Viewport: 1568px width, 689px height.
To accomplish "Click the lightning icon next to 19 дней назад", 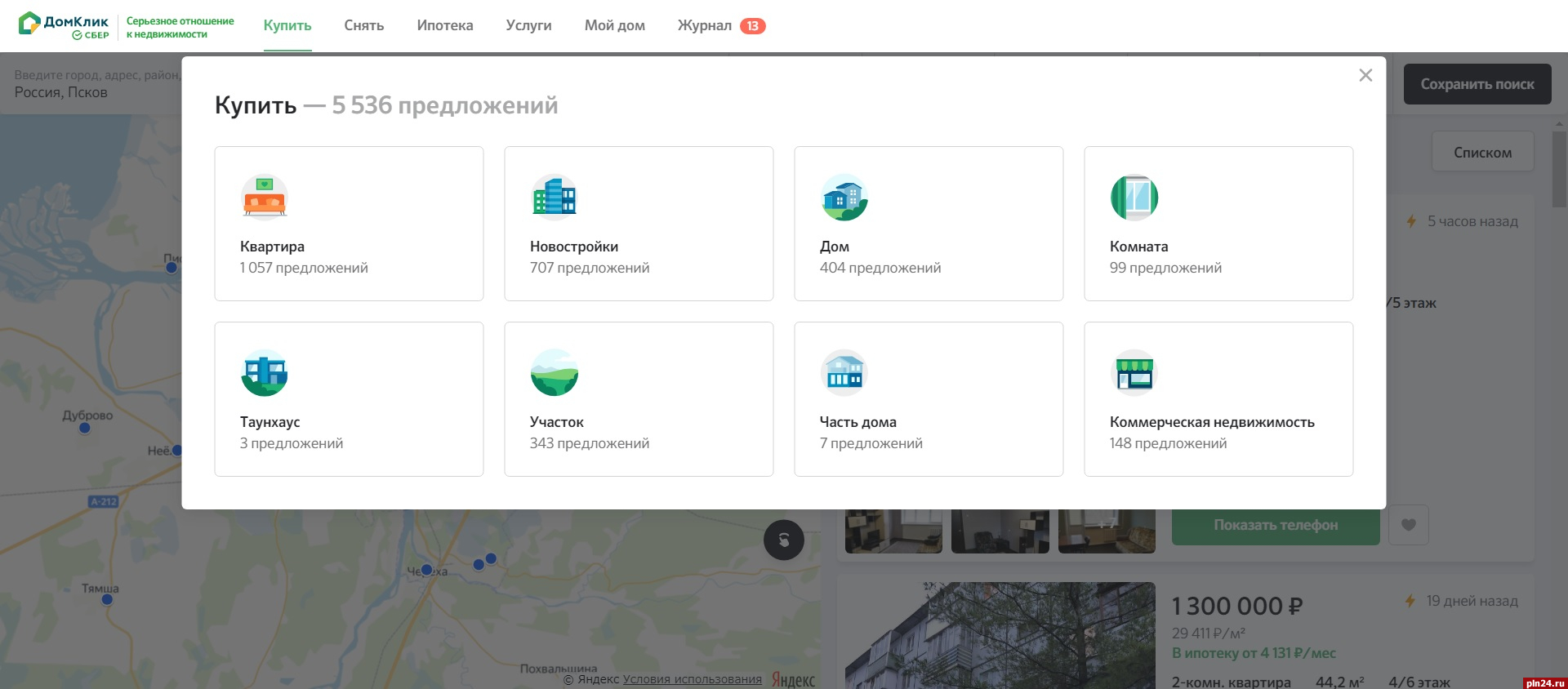I will (1410, 601).
